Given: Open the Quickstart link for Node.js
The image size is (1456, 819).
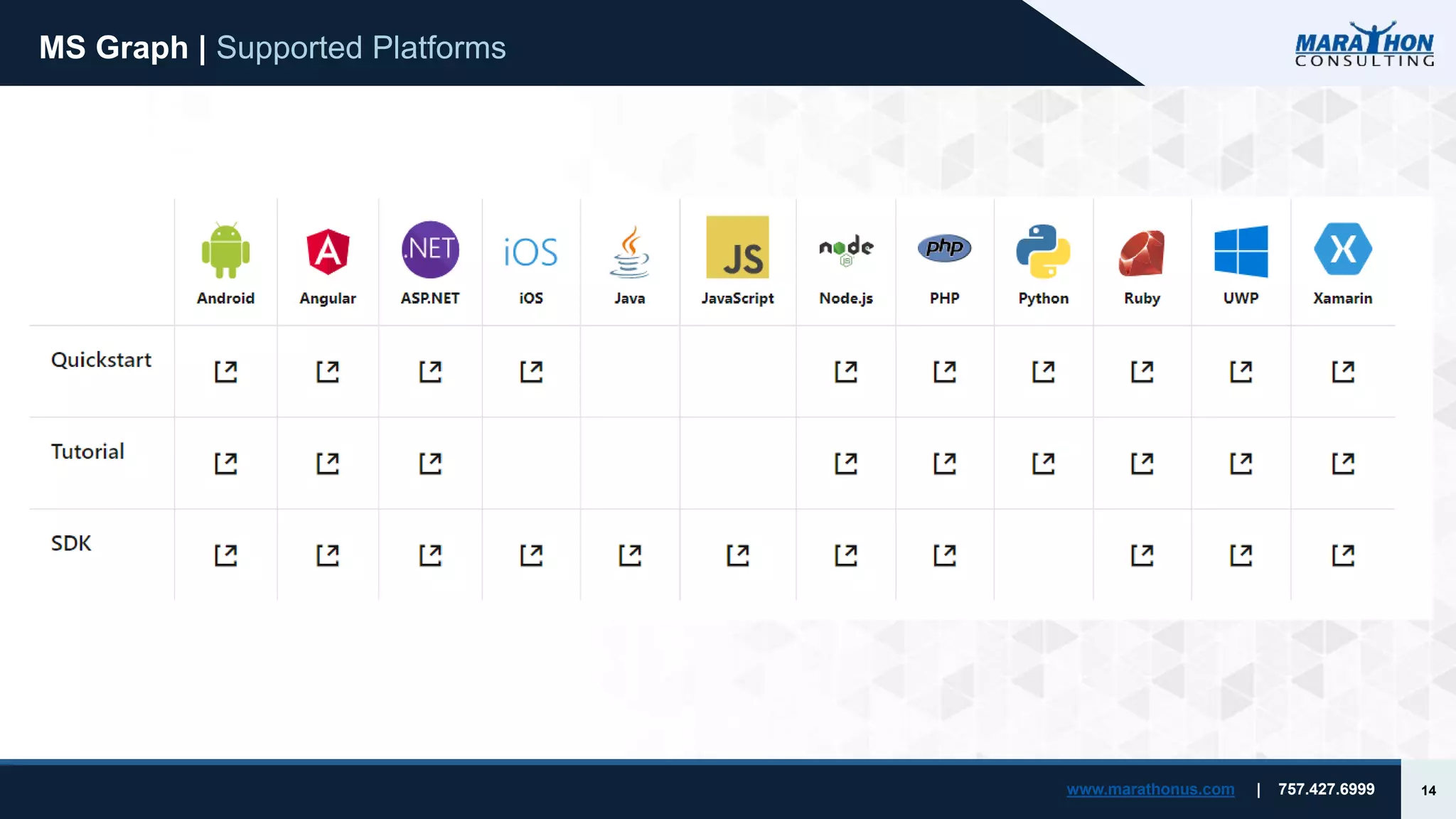Looking at the screenshot, I should click(846, 371).
